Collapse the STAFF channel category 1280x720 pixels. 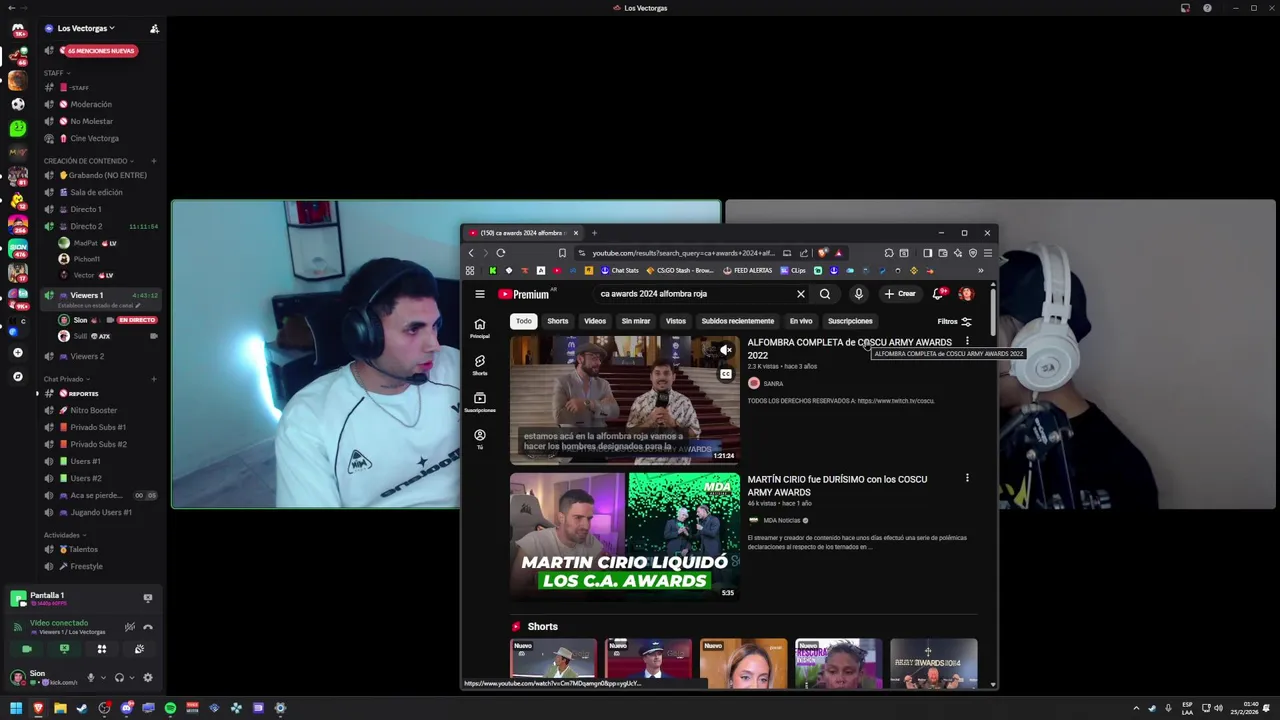tap(57, 73)
